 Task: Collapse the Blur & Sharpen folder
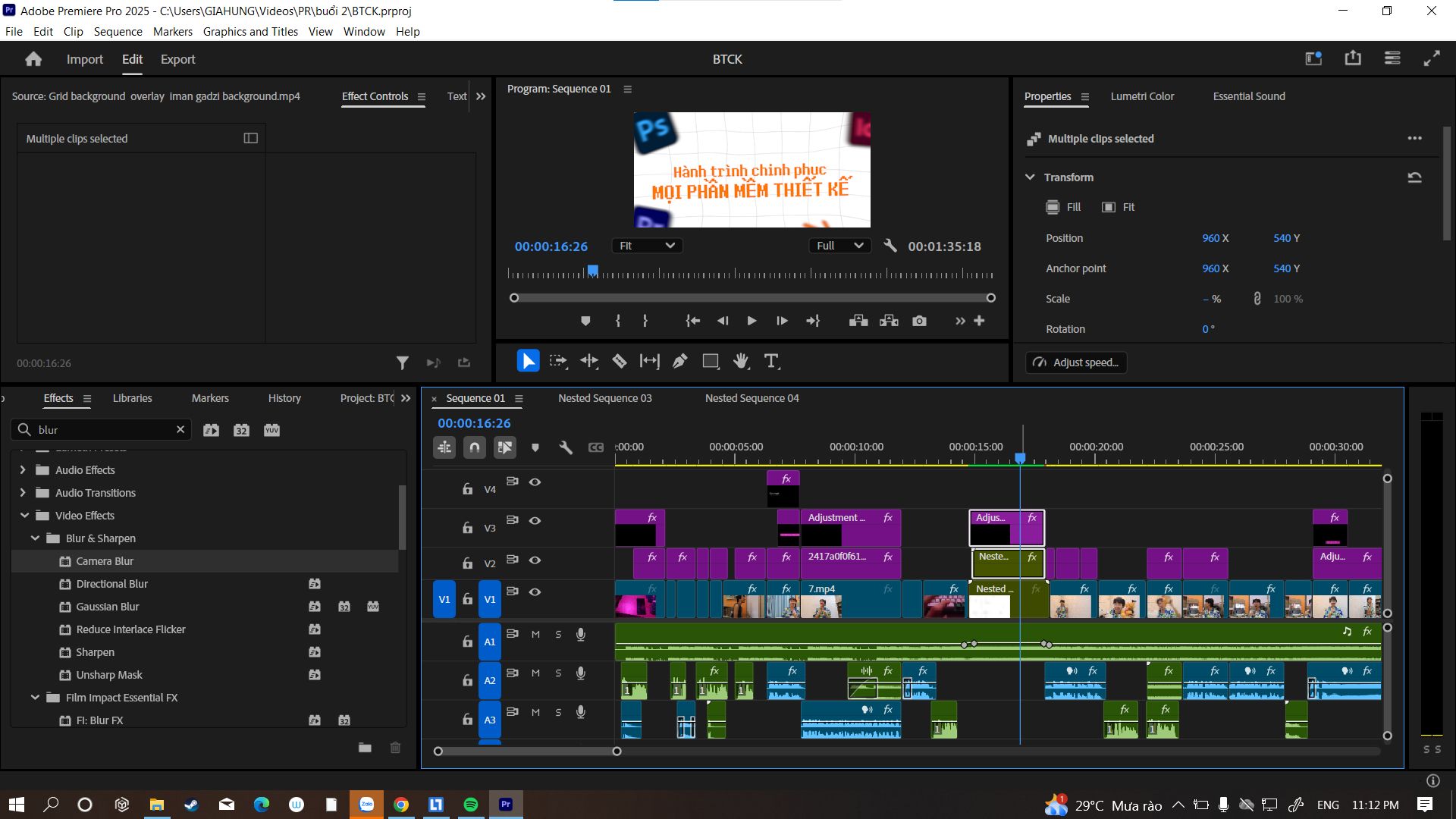click(35, 538)
